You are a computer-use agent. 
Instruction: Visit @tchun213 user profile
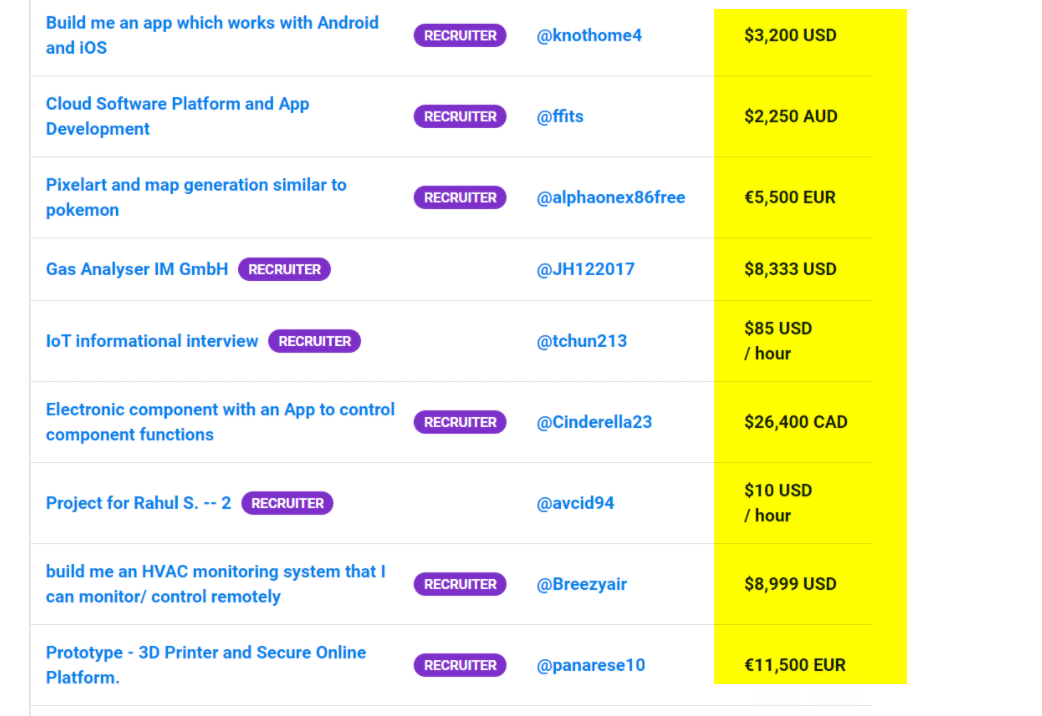point(581,341)
